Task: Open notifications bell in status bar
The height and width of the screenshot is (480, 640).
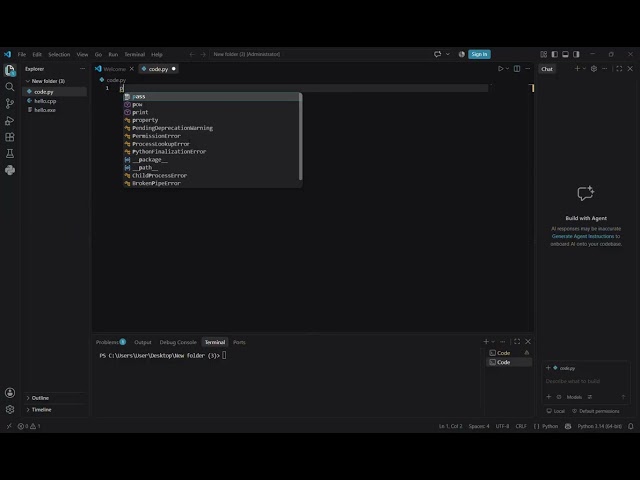Action: (631, 426)
